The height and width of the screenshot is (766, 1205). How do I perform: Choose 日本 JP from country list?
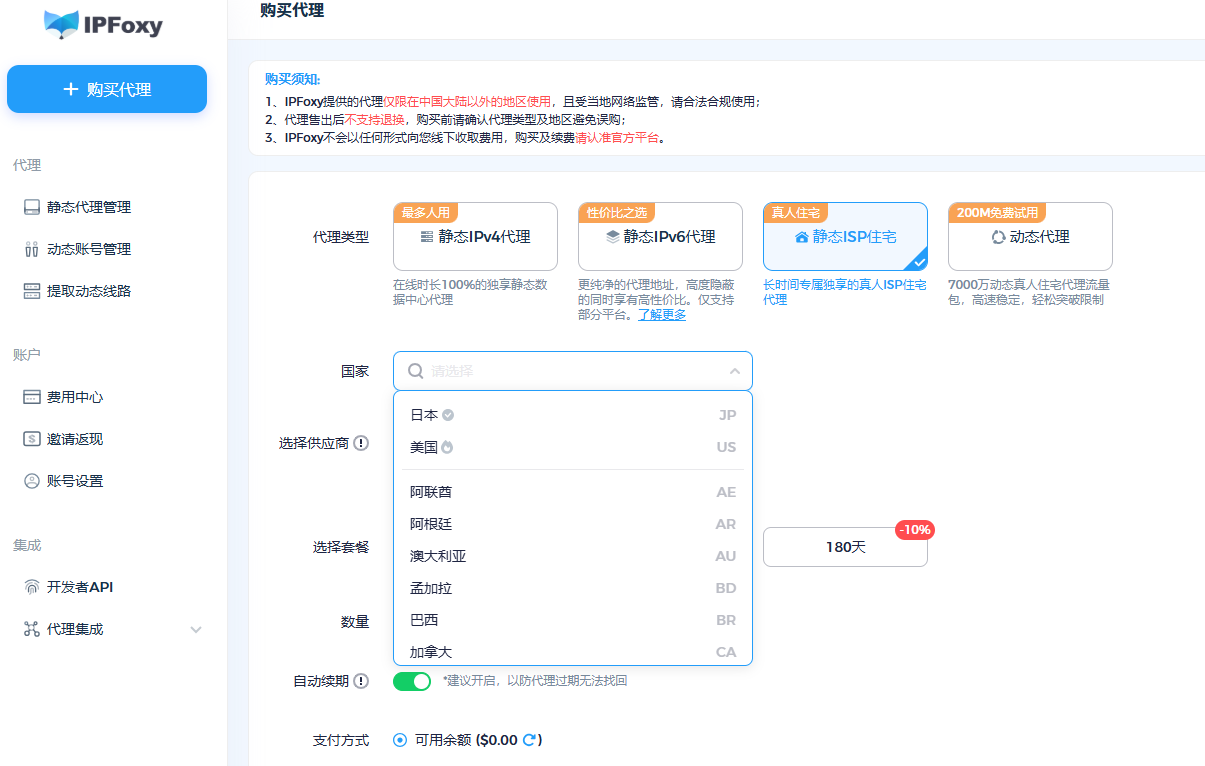[x=573, y=415]
